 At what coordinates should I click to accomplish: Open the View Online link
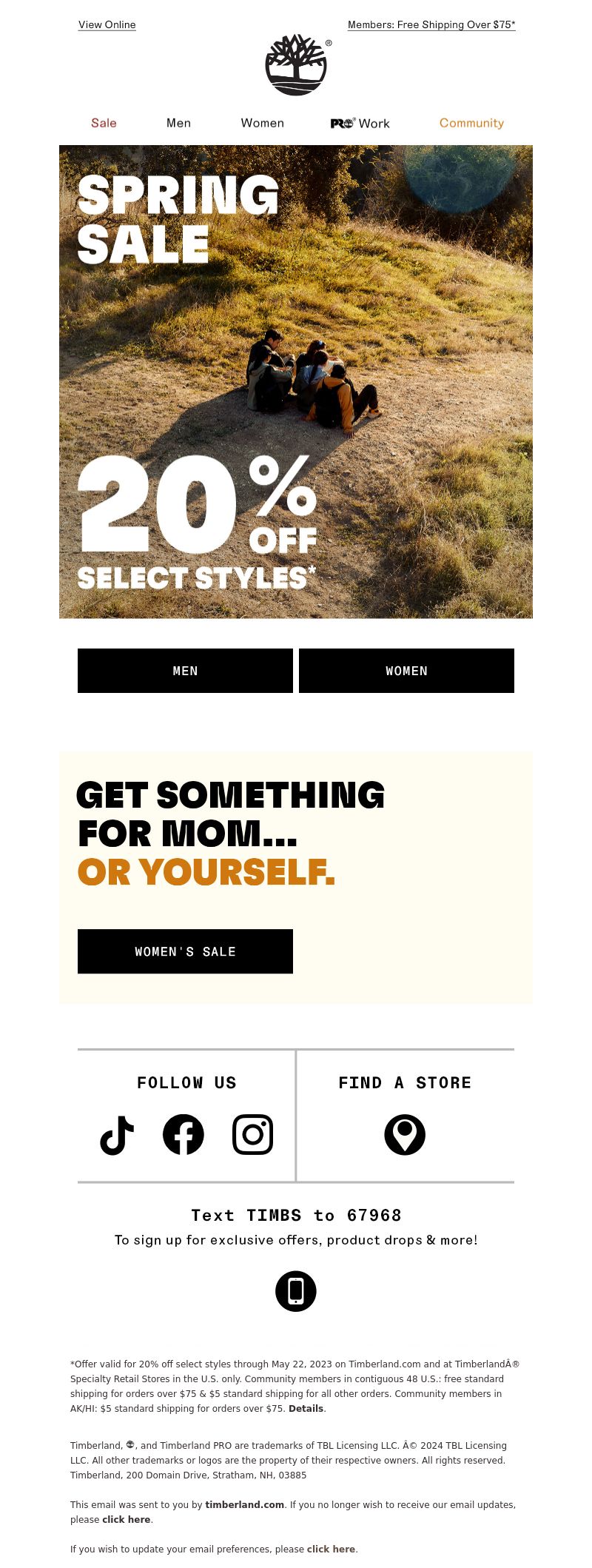click(107, 24)
